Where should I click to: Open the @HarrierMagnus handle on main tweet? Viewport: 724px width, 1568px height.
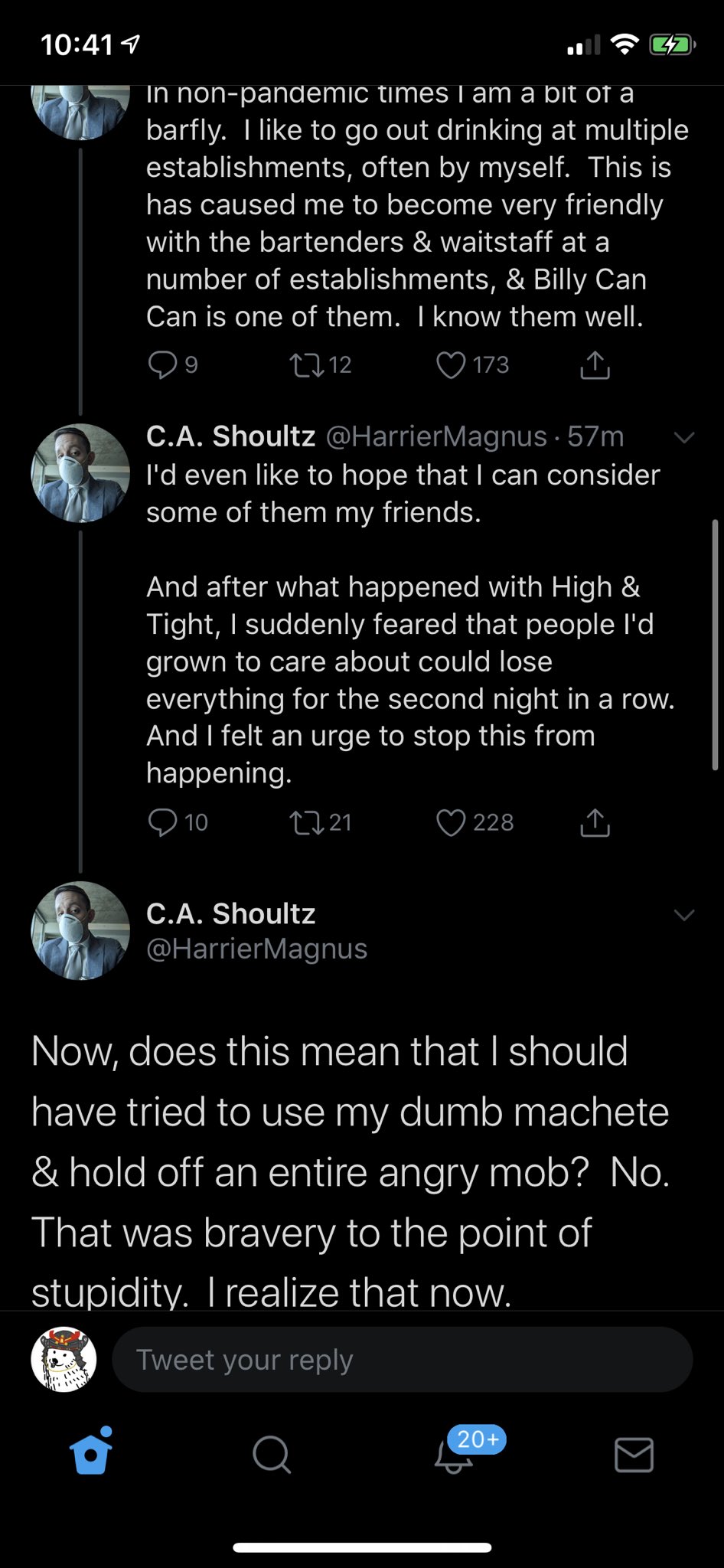256,949
